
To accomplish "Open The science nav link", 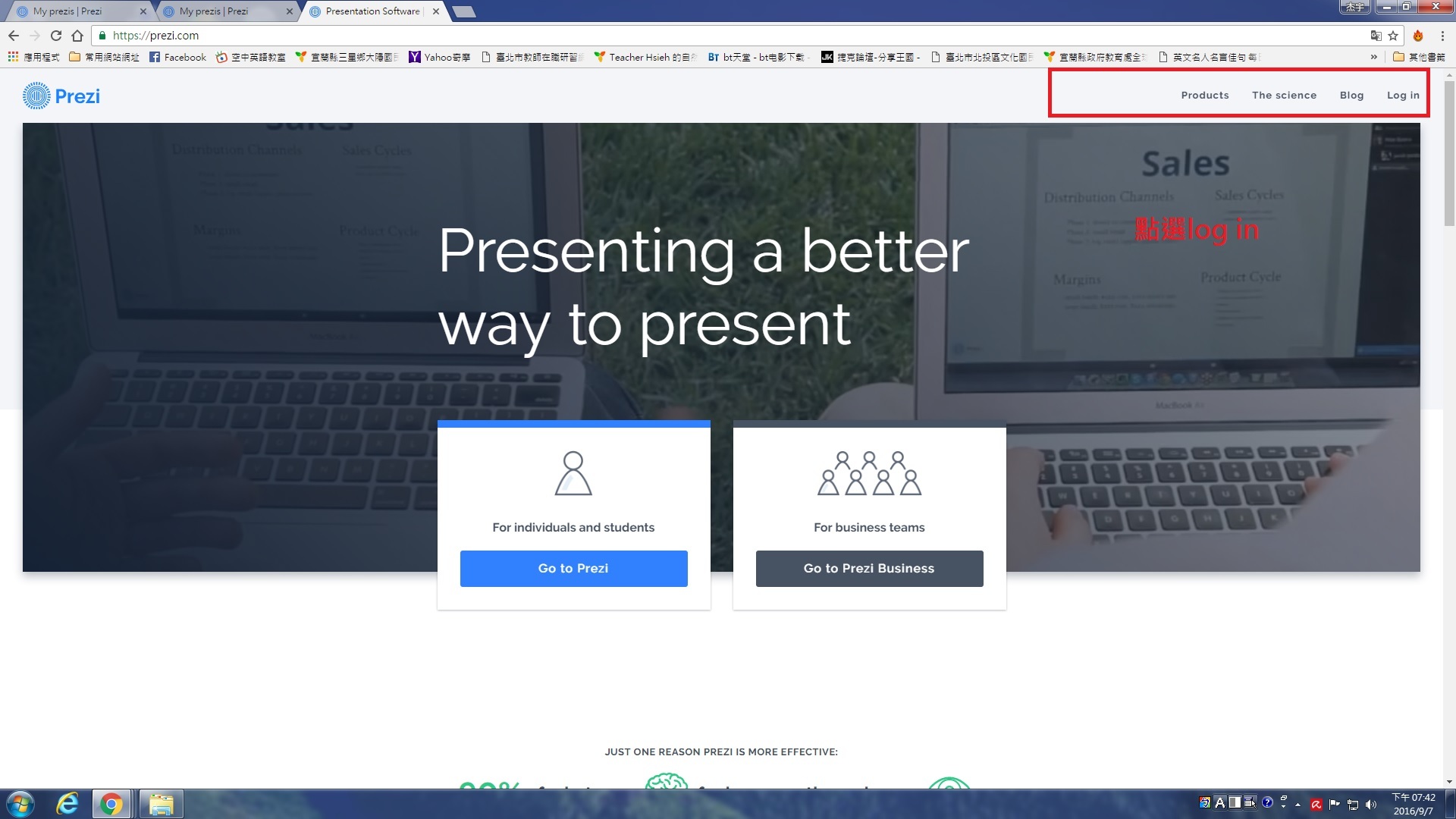I will [1284, 96].
